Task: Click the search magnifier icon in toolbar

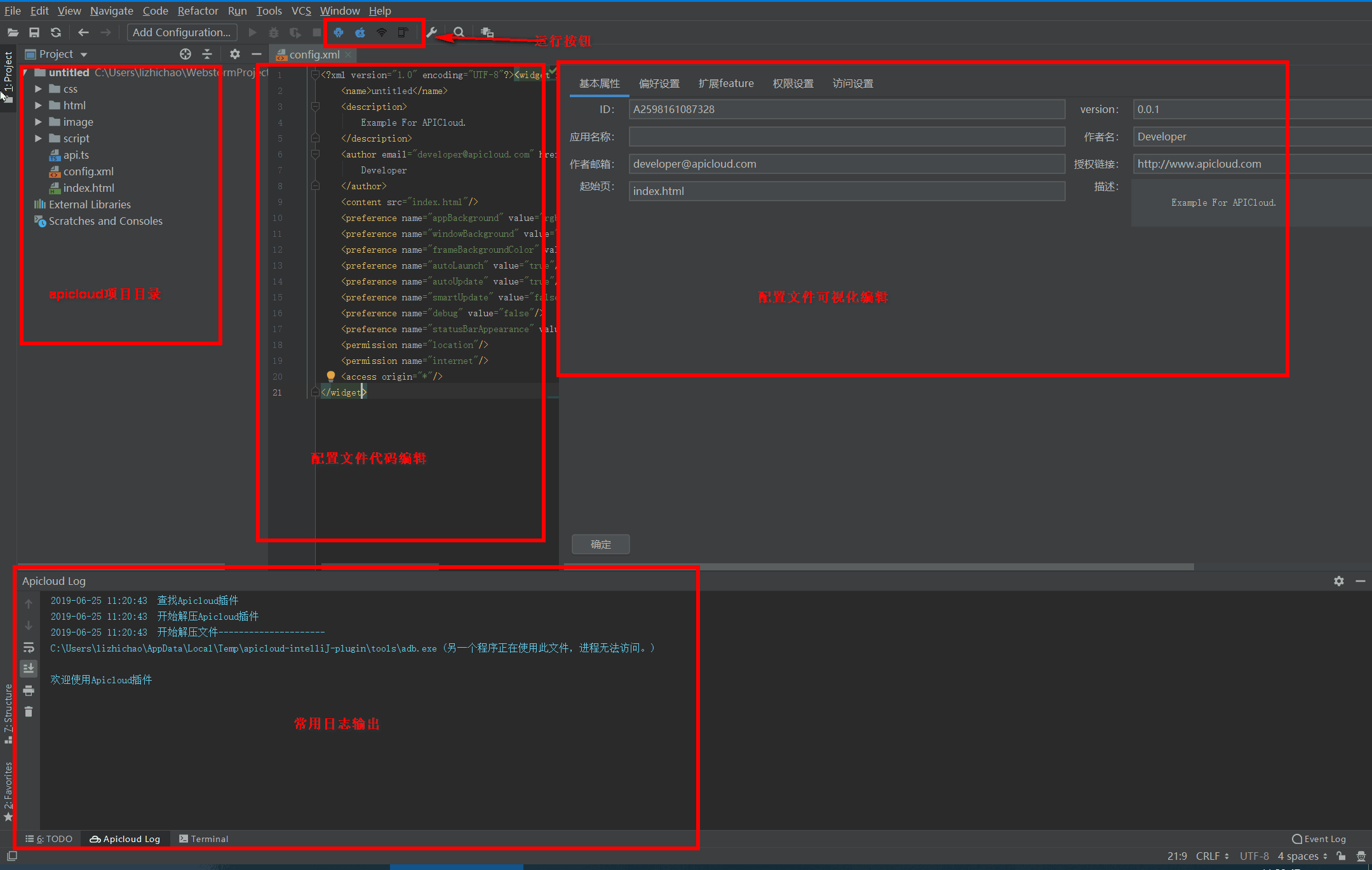Action: 459,32
